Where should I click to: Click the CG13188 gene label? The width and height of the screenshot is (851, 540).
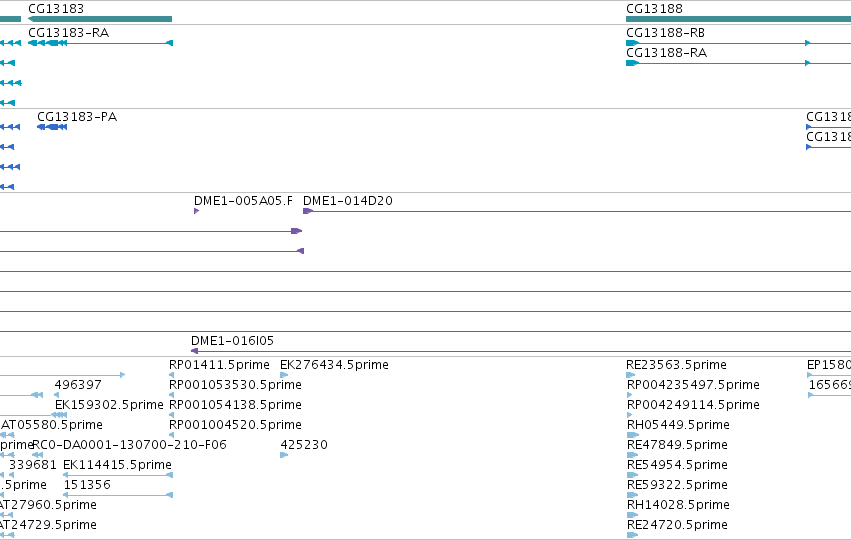click(x=655, y=9)
